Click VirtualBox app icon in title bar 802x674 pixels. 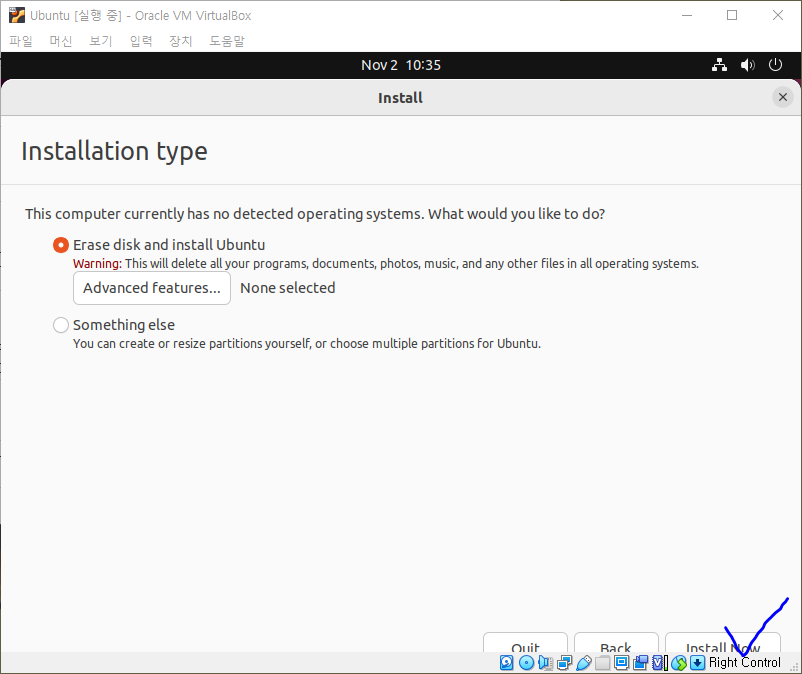[16, 15]
